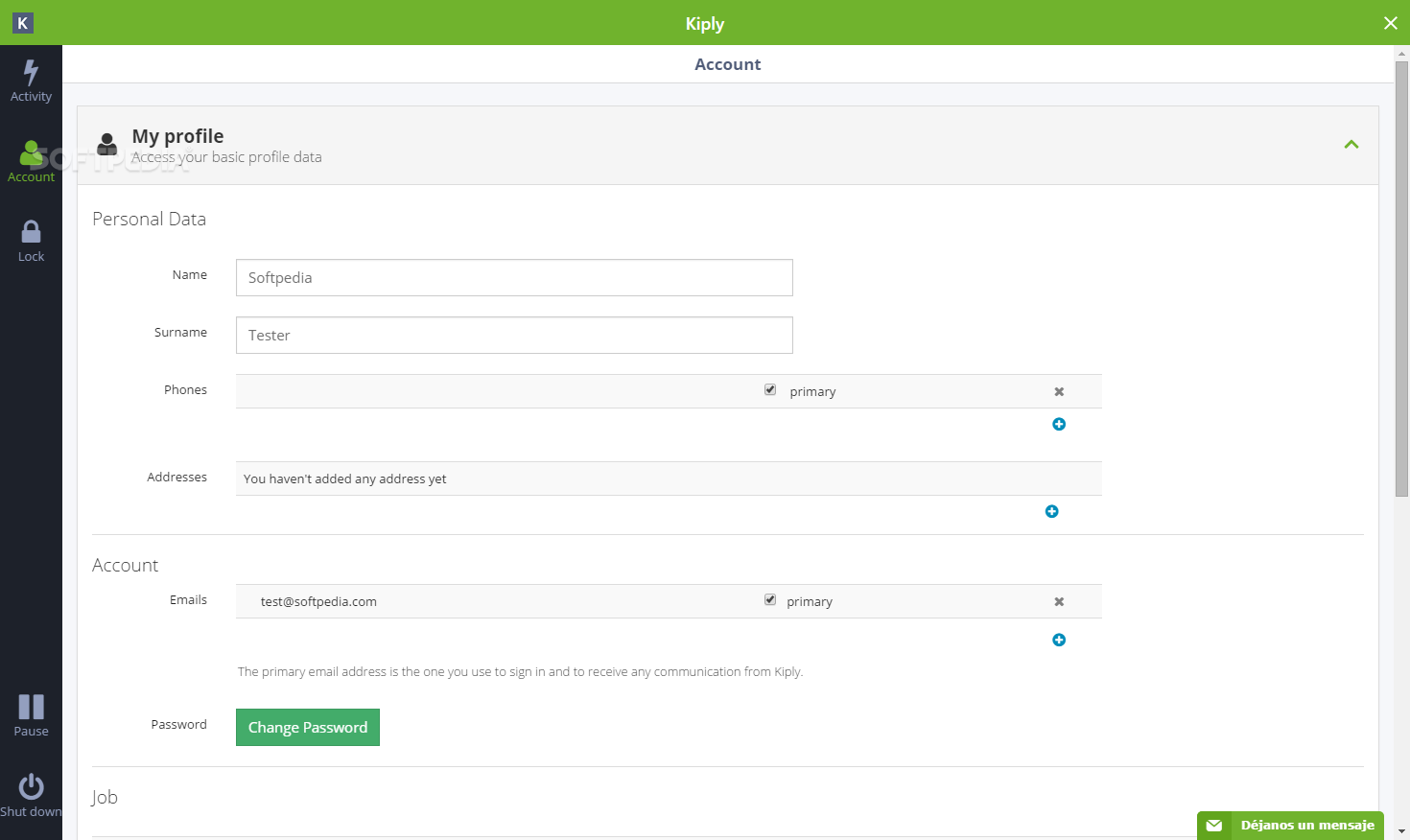Click the My profile person icon
The image size is (1410, 840).
pos(107,144)
